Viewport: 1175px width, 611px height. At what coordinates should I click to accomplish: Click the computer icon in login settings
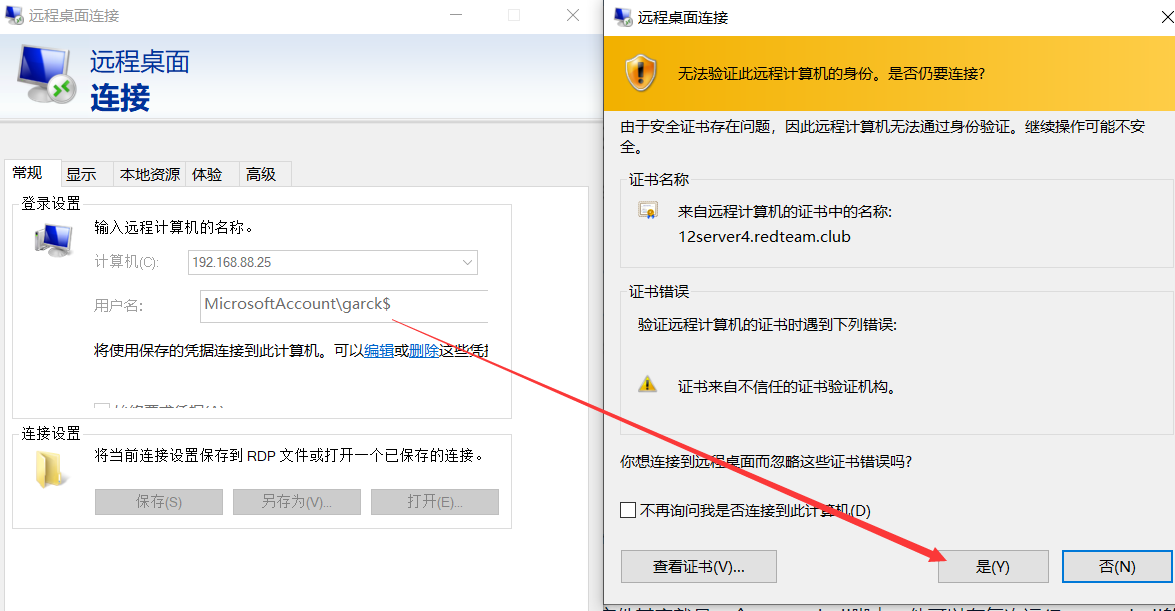point(53,241)
